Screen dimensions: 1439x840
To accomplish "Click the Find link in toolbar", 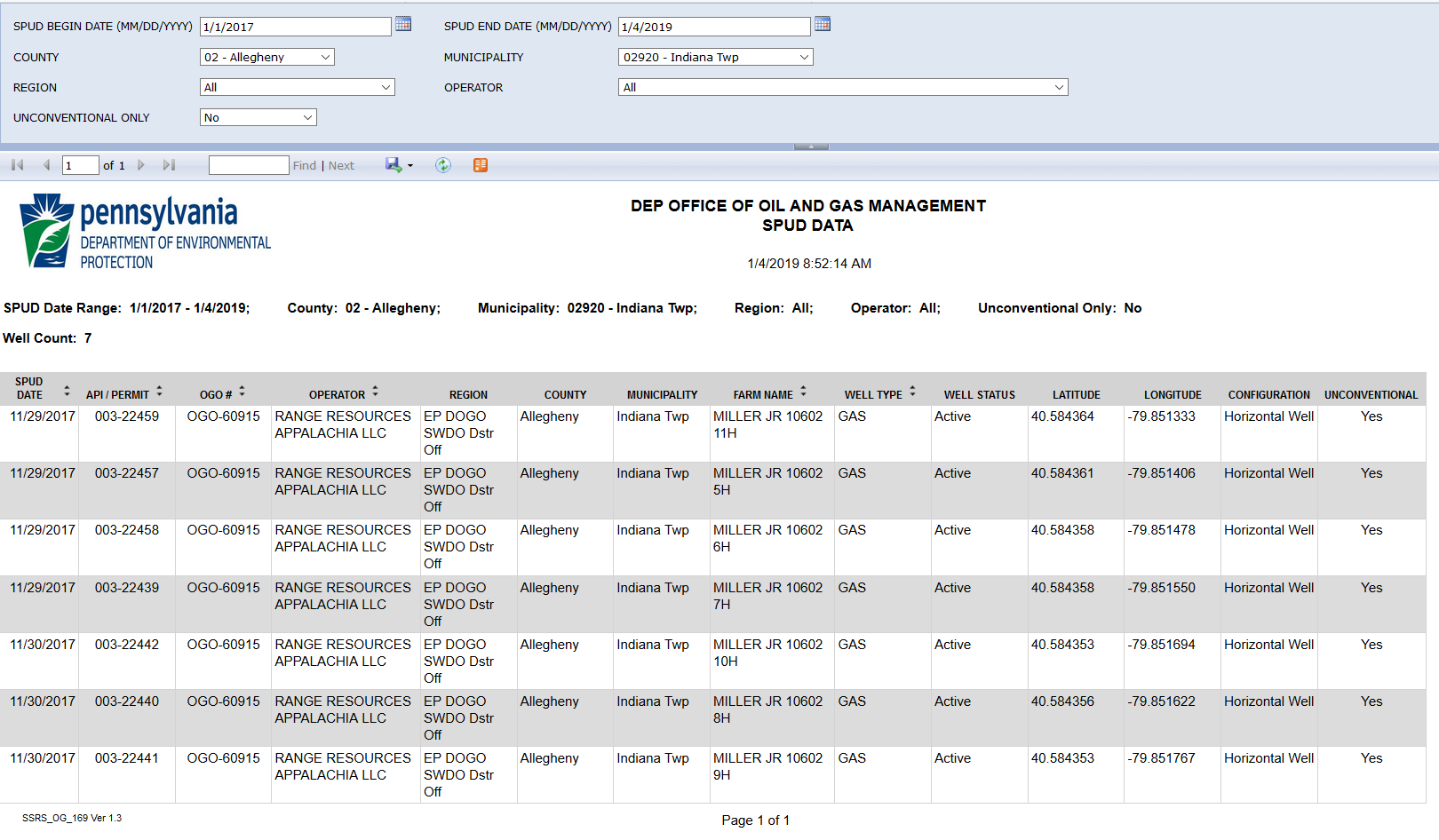I will coord(304,166).
